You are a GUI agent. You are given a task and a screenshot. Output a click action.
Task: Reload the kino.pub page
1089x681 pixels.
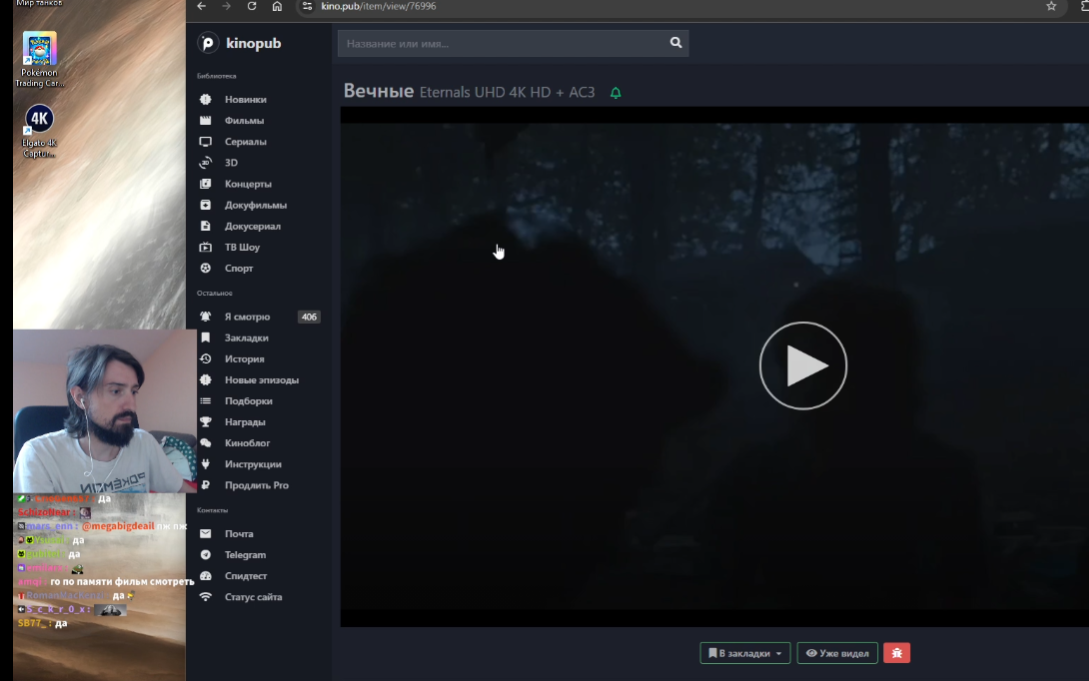tap(252, 6)
